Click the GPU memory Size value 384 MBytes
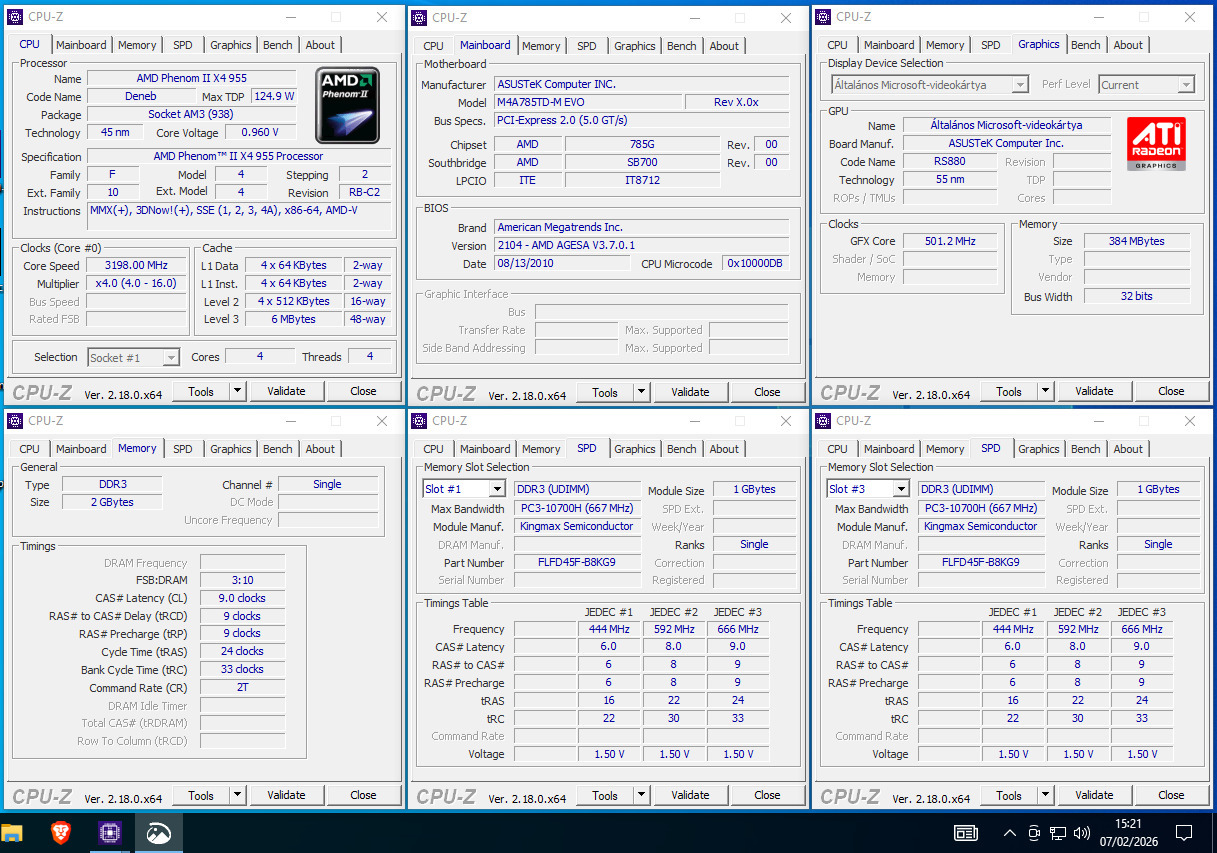Screen dimensions: 1217x853 (1137, 241)
